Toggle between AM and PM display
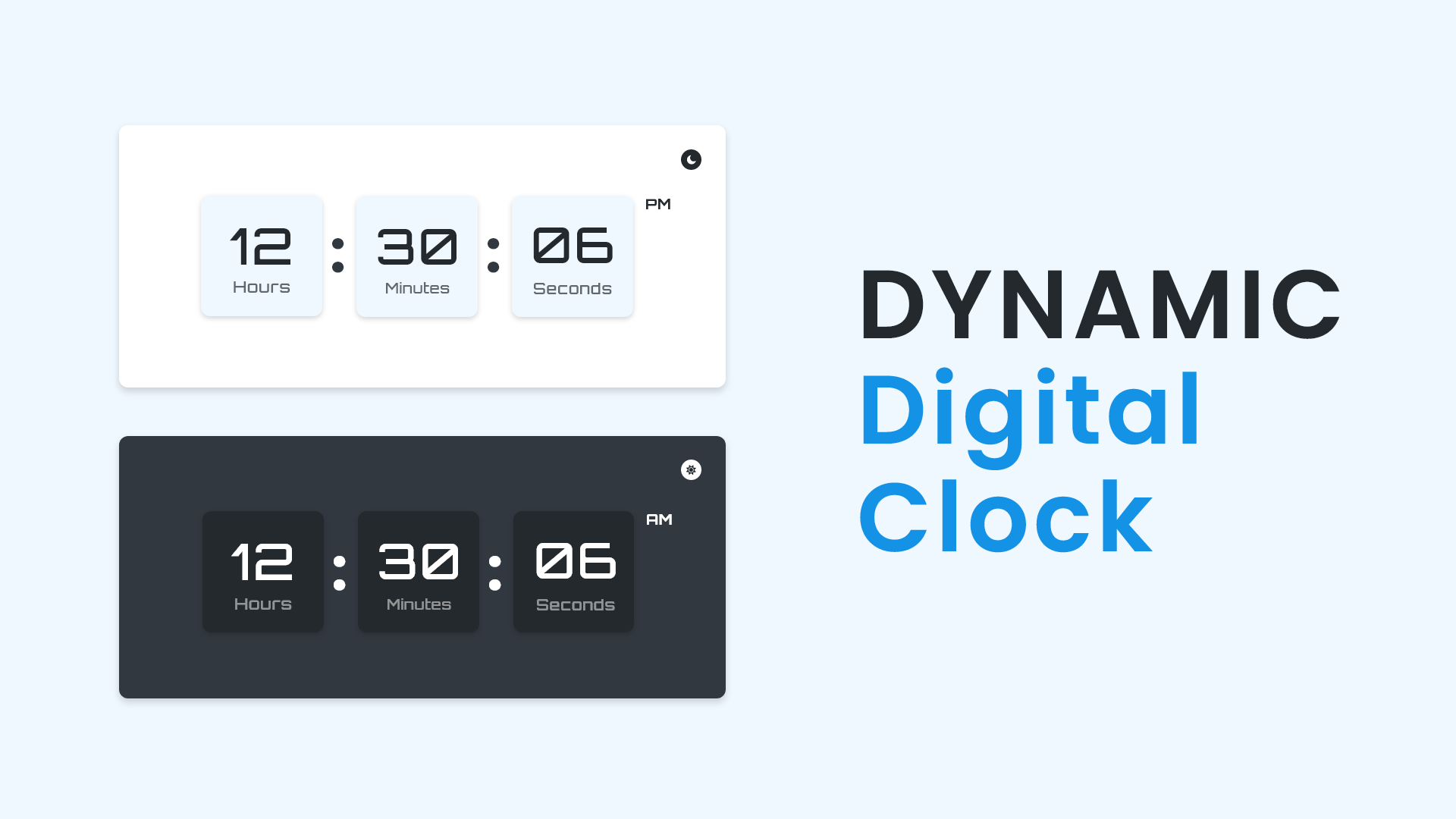Image resolution: width=1456 pixels, height=819 pixels. (657, 204)
